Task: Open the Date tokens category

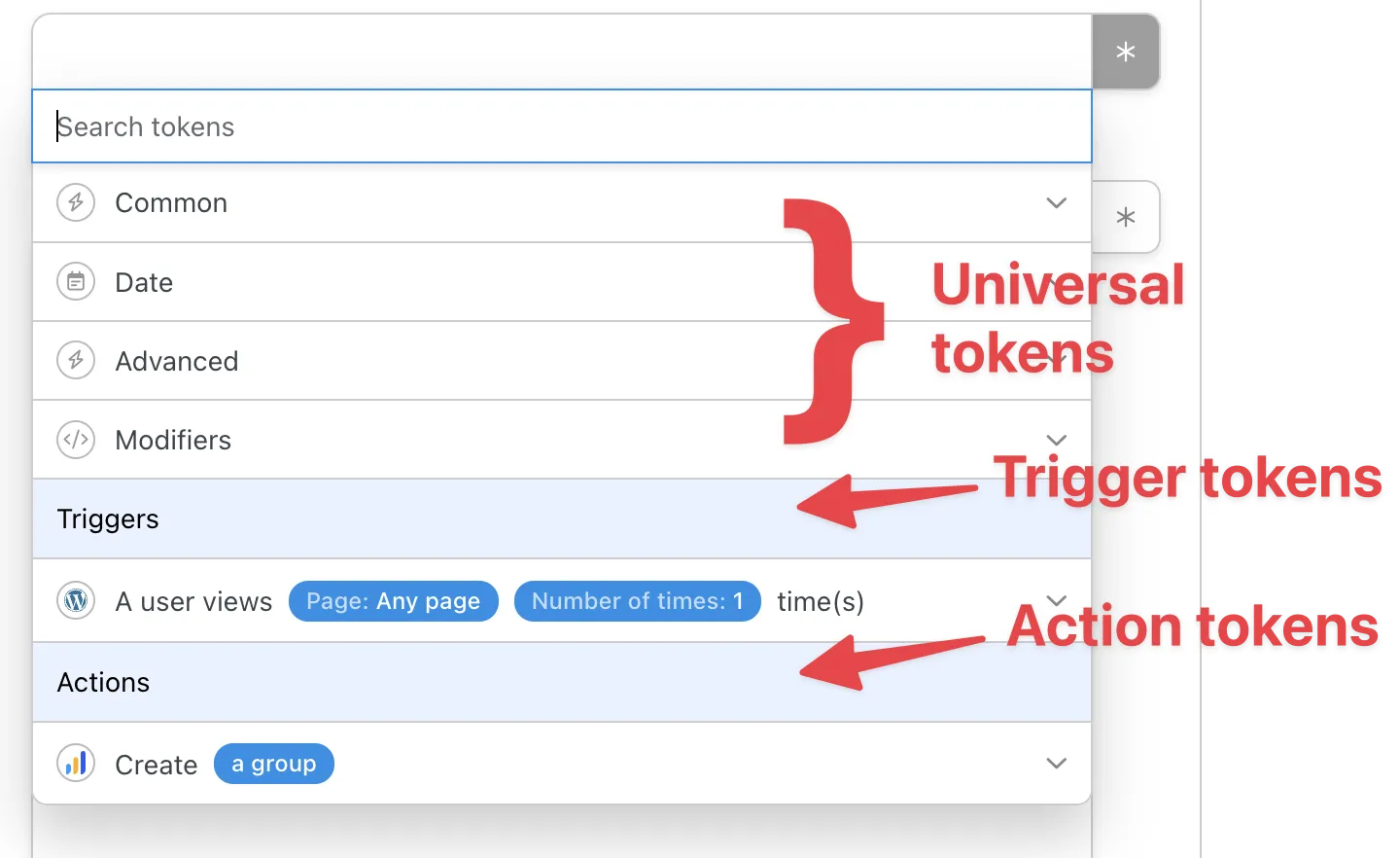Action: (x=144, y=282)
